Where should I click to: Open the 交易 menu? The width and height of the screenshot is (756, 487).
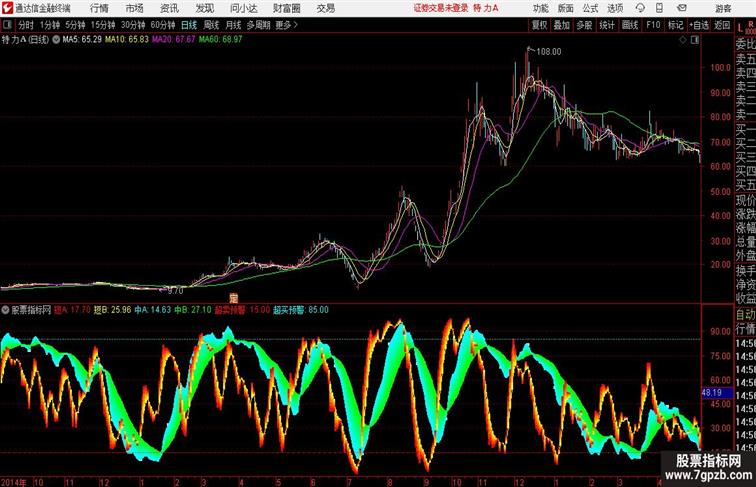(325, 8)
